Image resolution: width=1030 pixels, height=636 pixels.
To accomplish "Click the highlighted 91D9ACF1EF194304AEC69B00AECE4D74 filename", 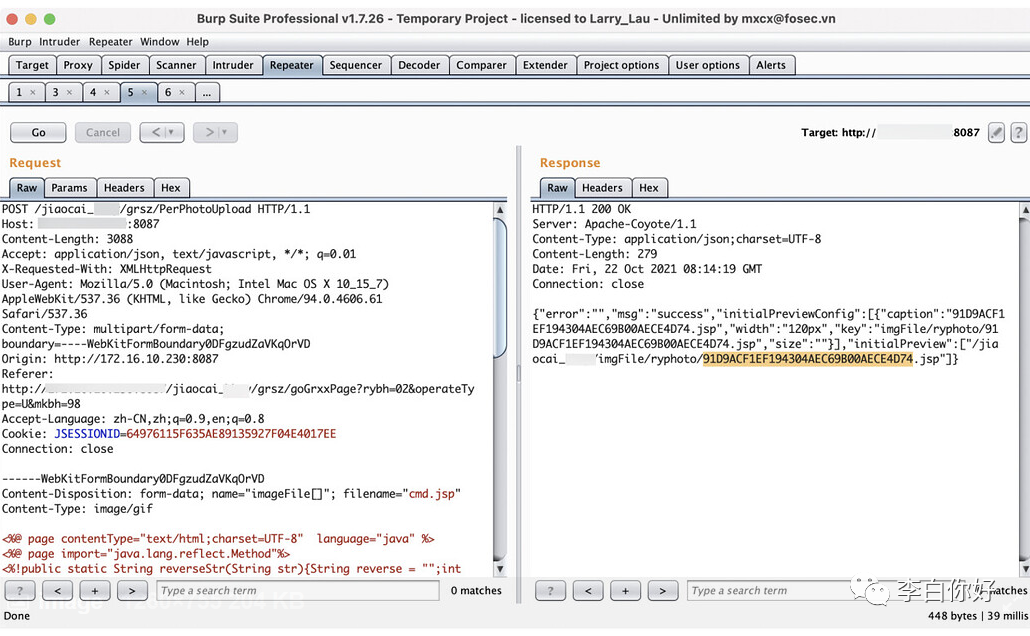I will [x=807, y=359].
